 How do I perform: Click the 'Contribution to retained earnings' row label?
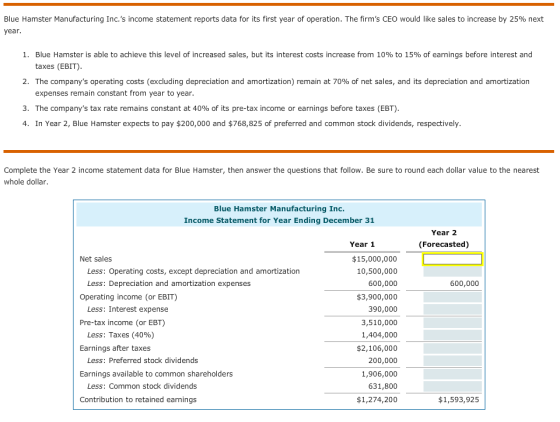pos(138,400)
